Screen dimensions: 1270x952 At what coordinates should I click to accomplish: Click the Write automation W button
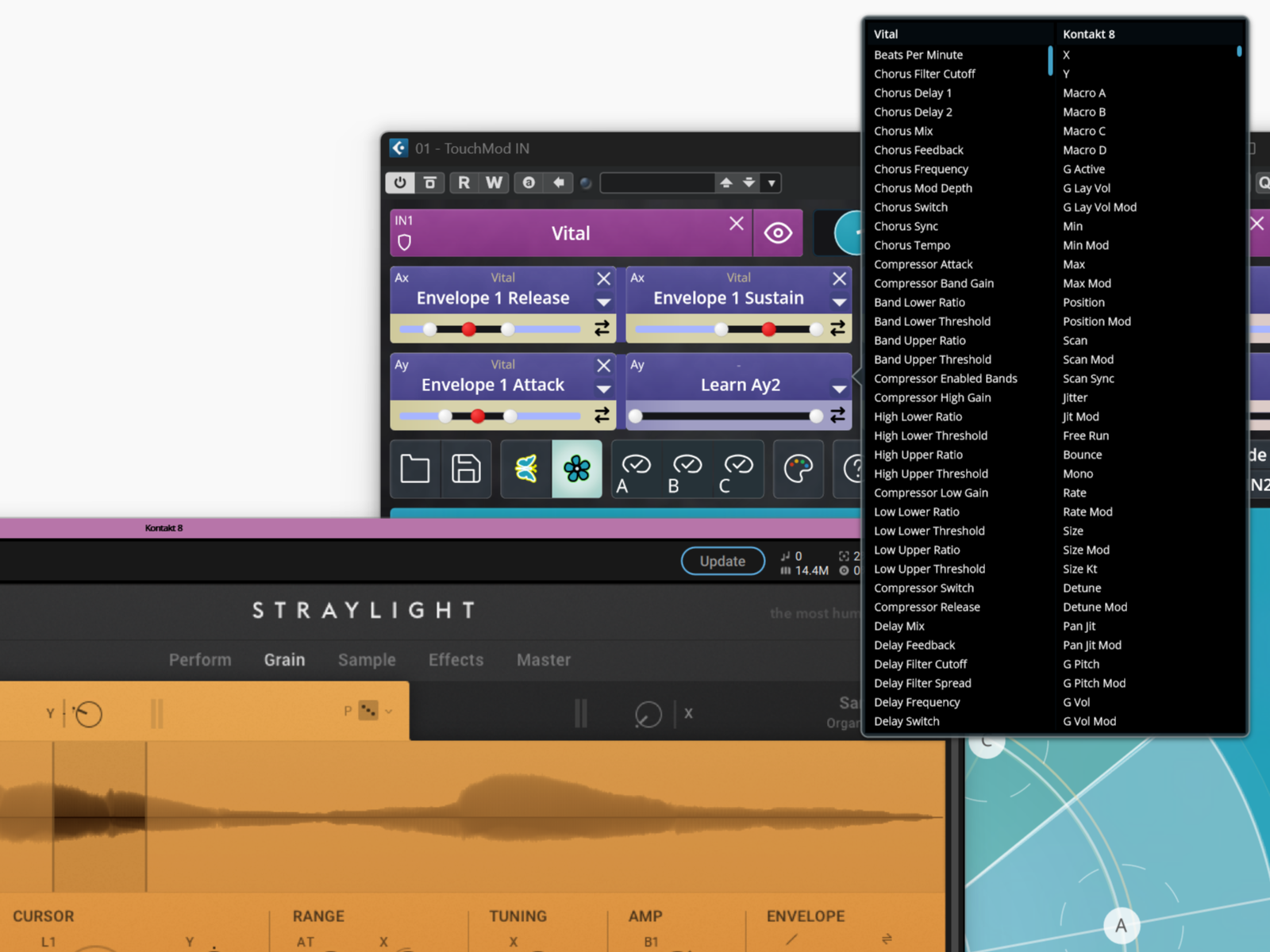point(494,182)
